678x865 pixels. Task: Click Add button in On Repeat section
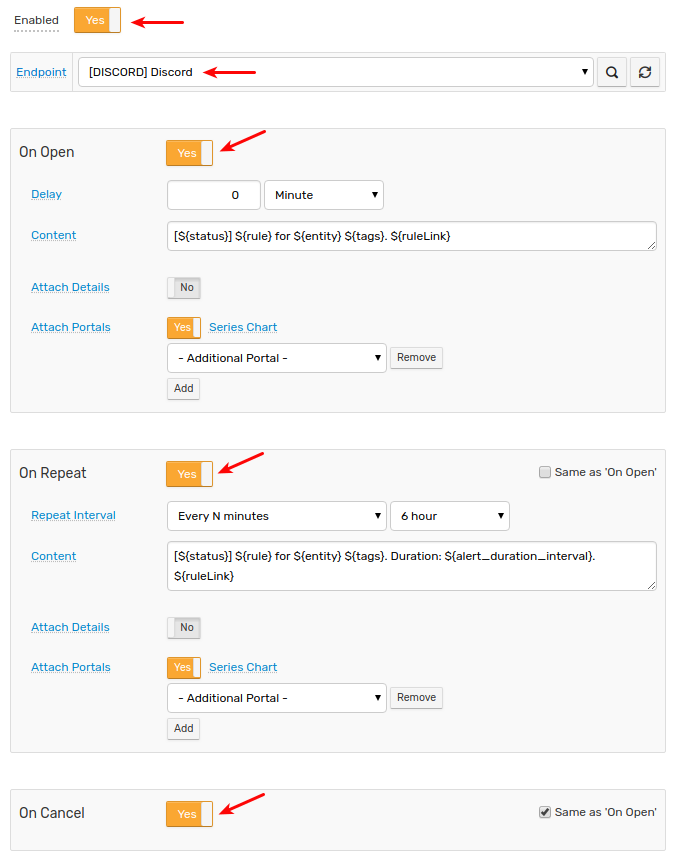tap(184, 728)
